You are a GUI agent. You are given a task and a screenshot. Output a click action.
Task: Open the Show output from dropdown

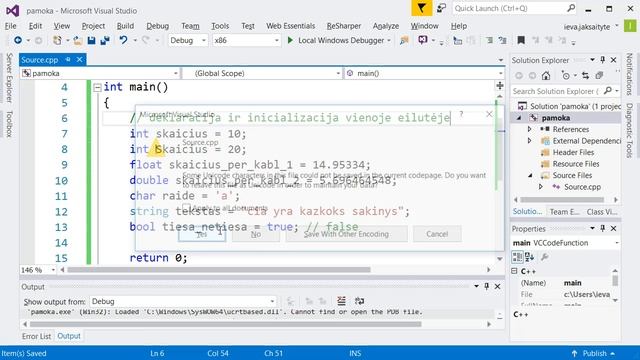point(183,302)
